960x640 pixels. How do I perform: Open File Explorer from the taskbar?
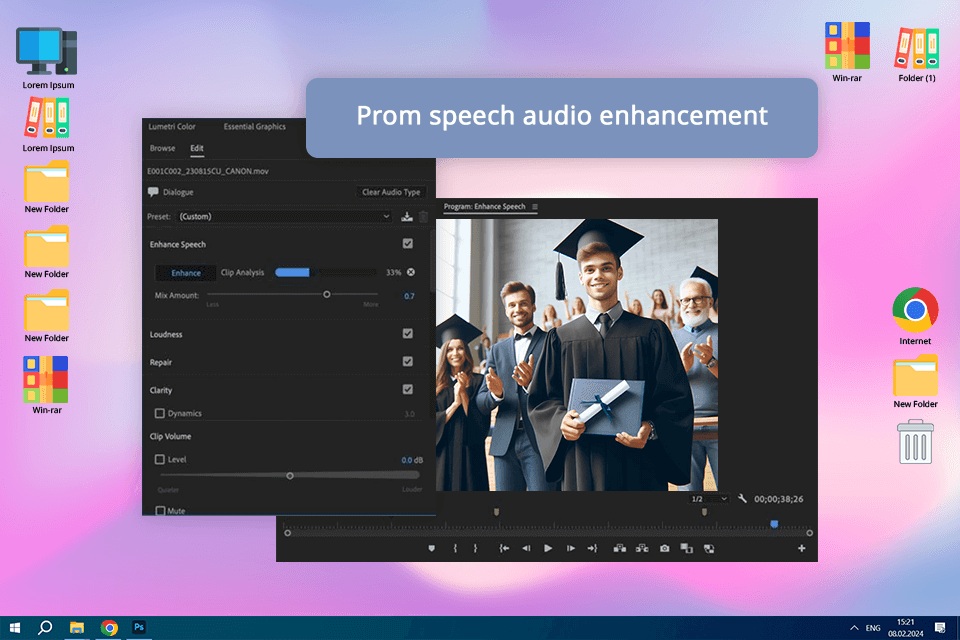(x=77, y=628)
